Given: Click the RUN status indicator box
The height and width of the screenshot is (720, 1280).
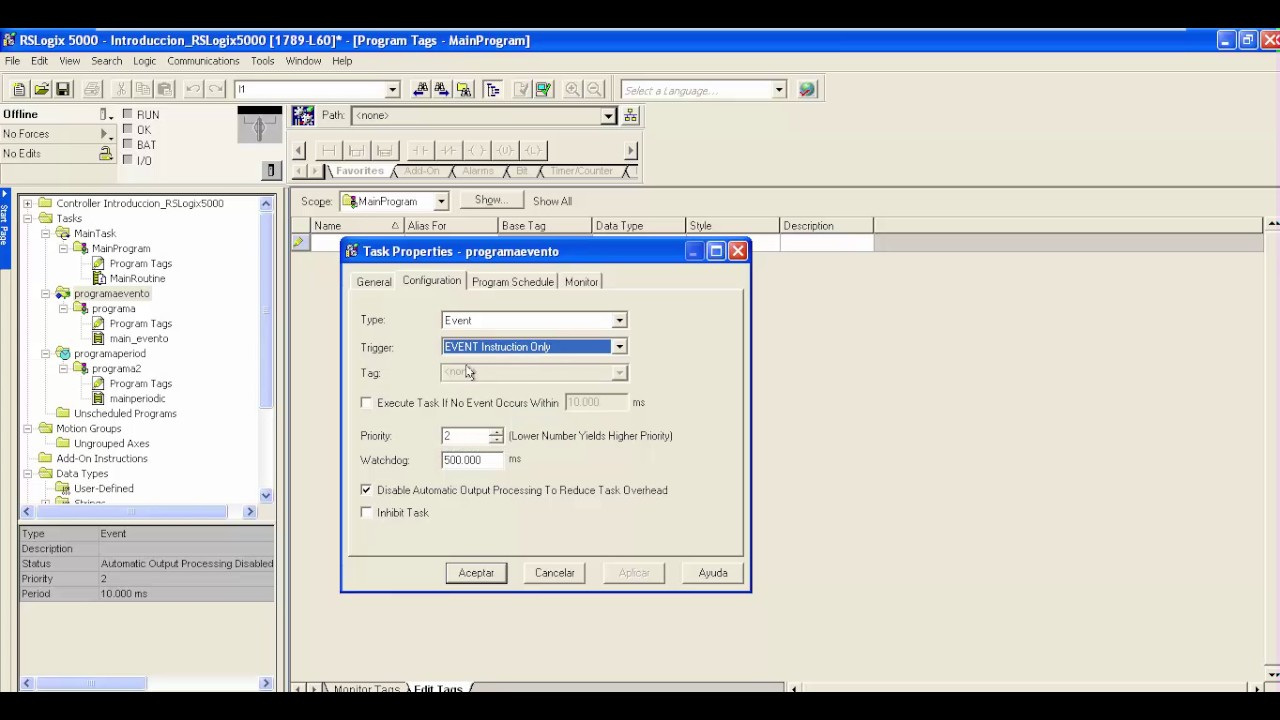Looking at the screenshot, I should [127, 114].
